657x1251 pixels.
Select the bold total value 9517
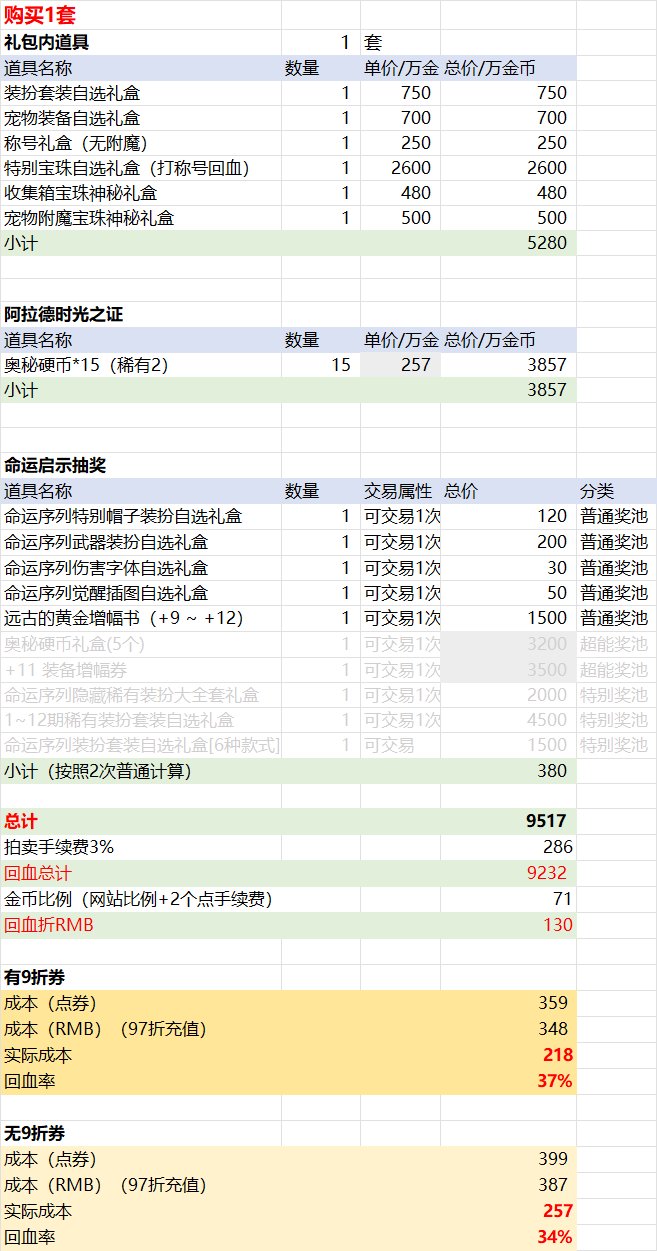click(x=547, y=821)
